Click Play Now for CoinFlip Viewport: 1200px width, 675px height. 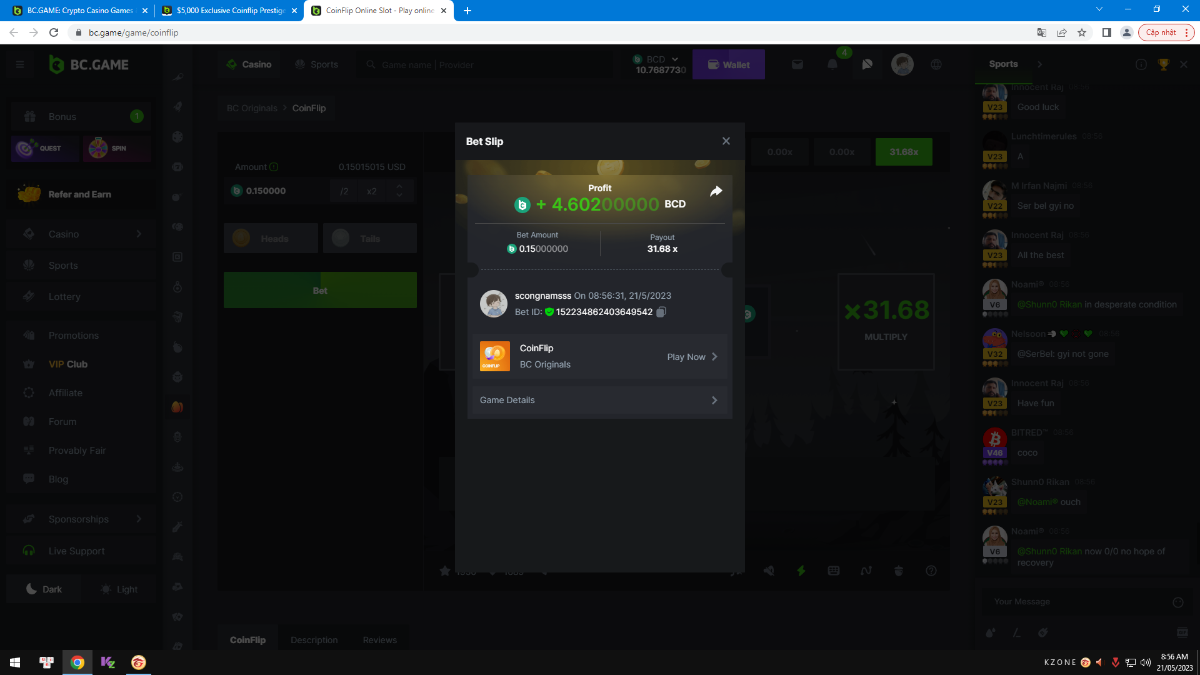coord(692,357)
